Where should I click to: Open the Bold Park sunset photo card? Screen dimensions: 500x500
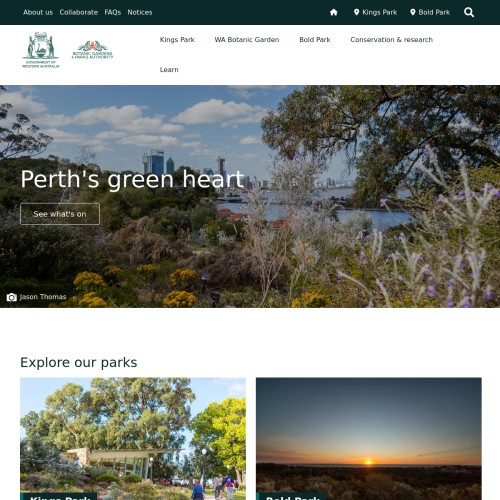(x=369, y=439)
